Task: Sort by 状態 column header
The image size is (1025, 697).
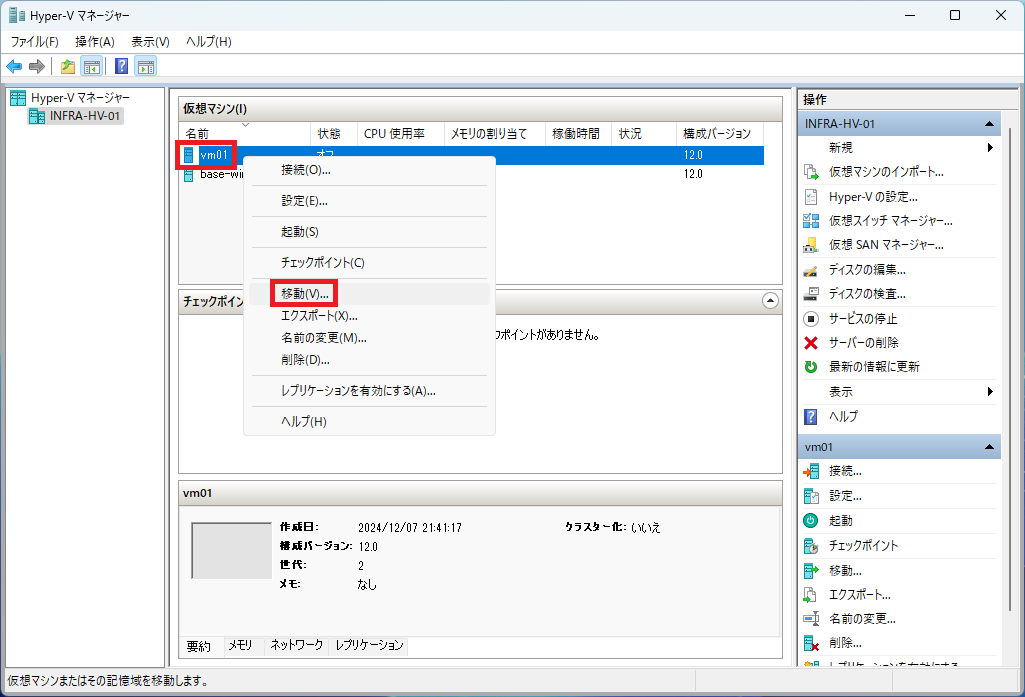Action: (334, 133)
